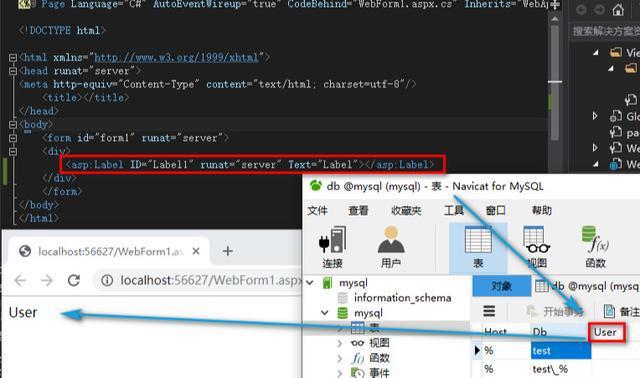640x378 pixels.
Task: Select the 表 tree node under mysql
Action: pyautogui.click(x=374, y=328)
